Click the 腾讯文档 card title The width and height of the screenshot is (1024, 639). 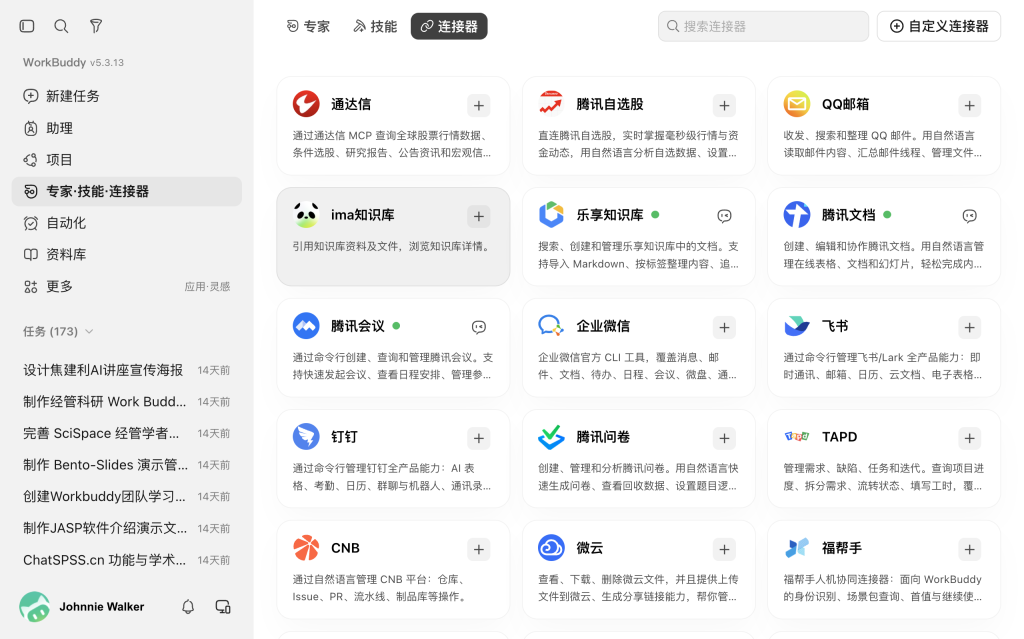[848, 215]
